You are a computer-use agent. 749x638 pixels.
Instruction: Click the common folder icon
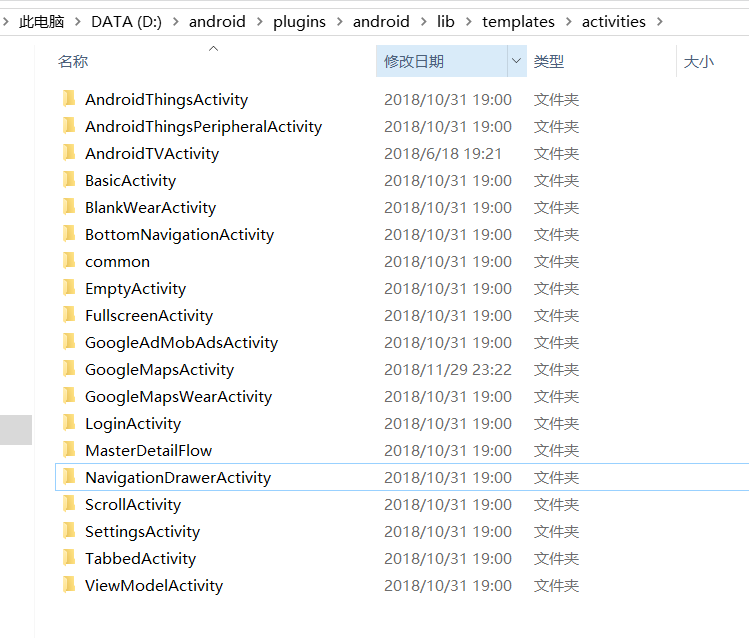click(69, 261)
